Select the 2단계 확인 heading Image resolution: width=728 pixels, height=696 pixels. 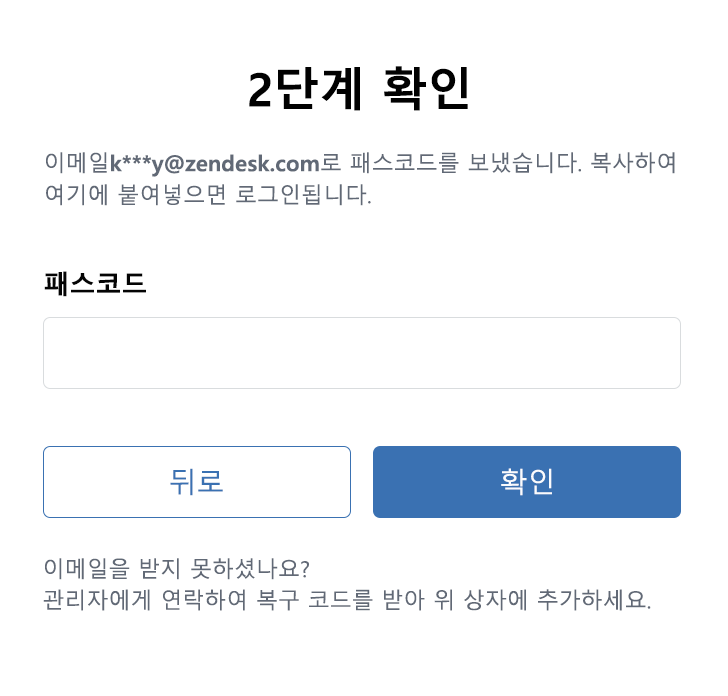359,88
